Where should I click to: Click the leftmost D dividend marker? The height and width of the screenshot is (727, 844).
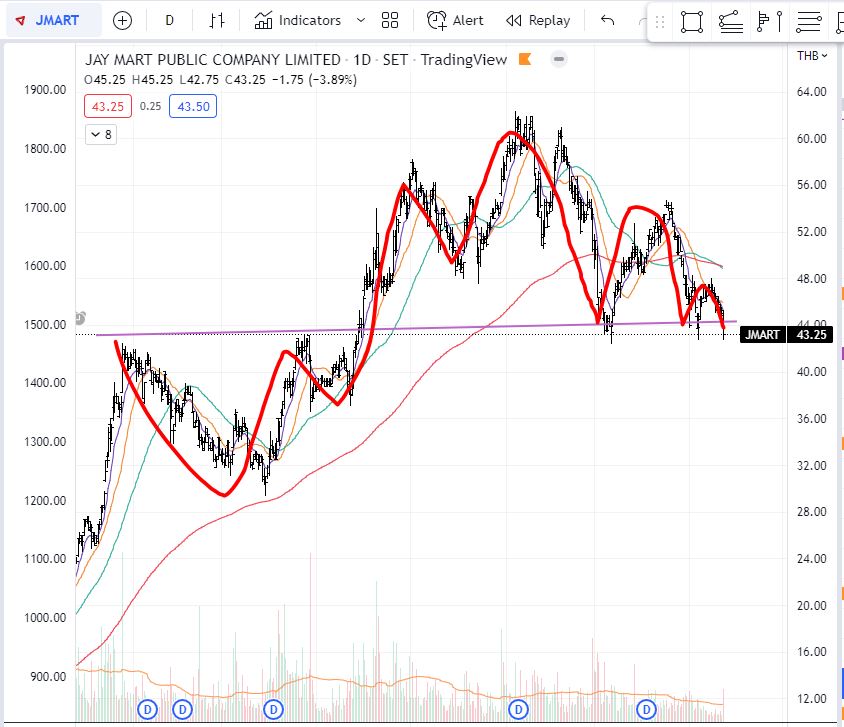click(147, 709)
